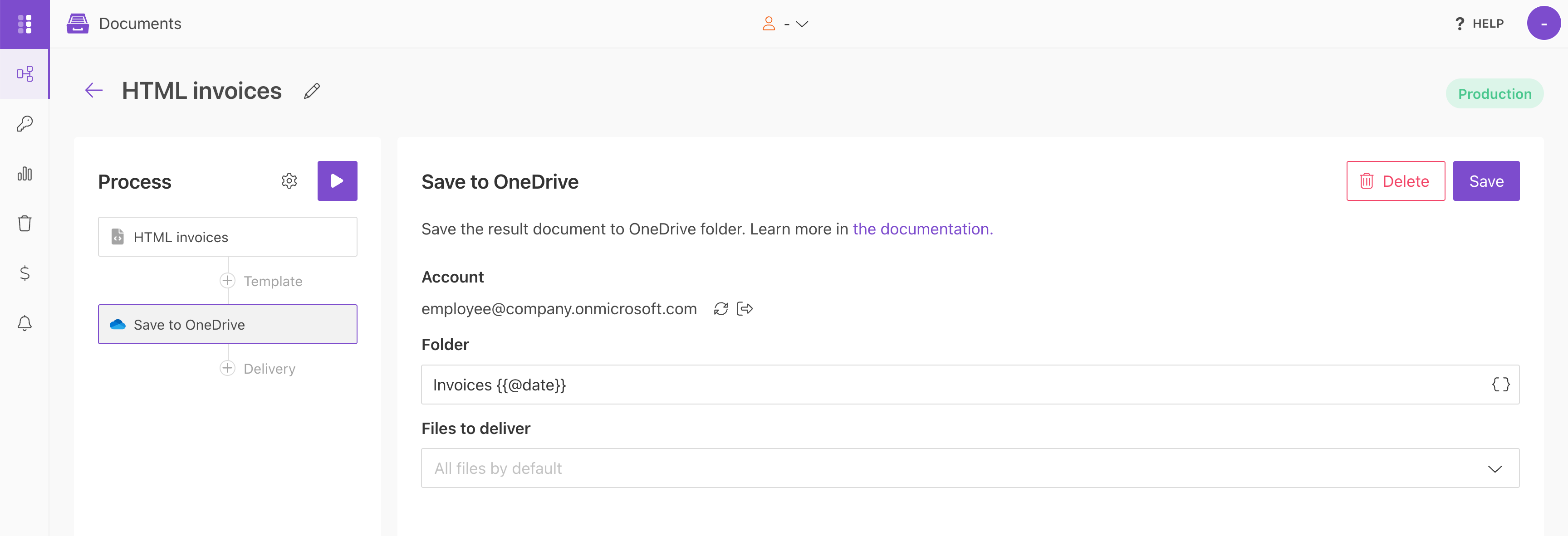The image size is (1568, 536).
Task: Open the user avatar menu
Action: click(x=1543, y=23)
